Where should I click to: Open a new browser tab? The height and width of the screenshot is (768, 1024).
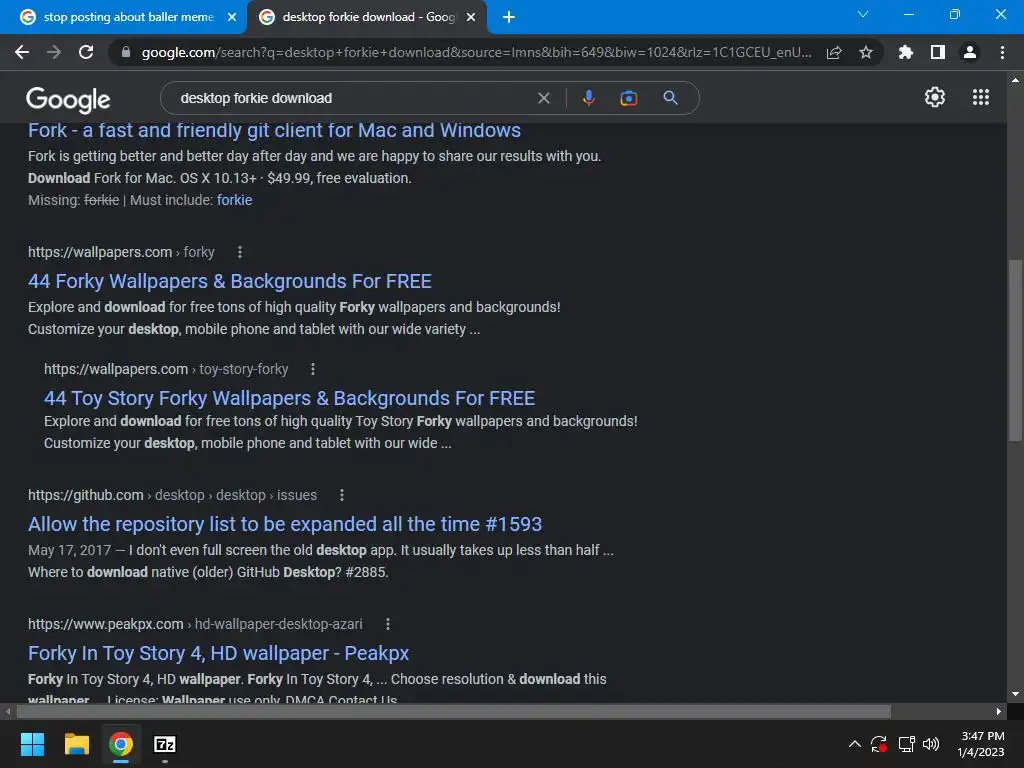click(x=509, y=17)
